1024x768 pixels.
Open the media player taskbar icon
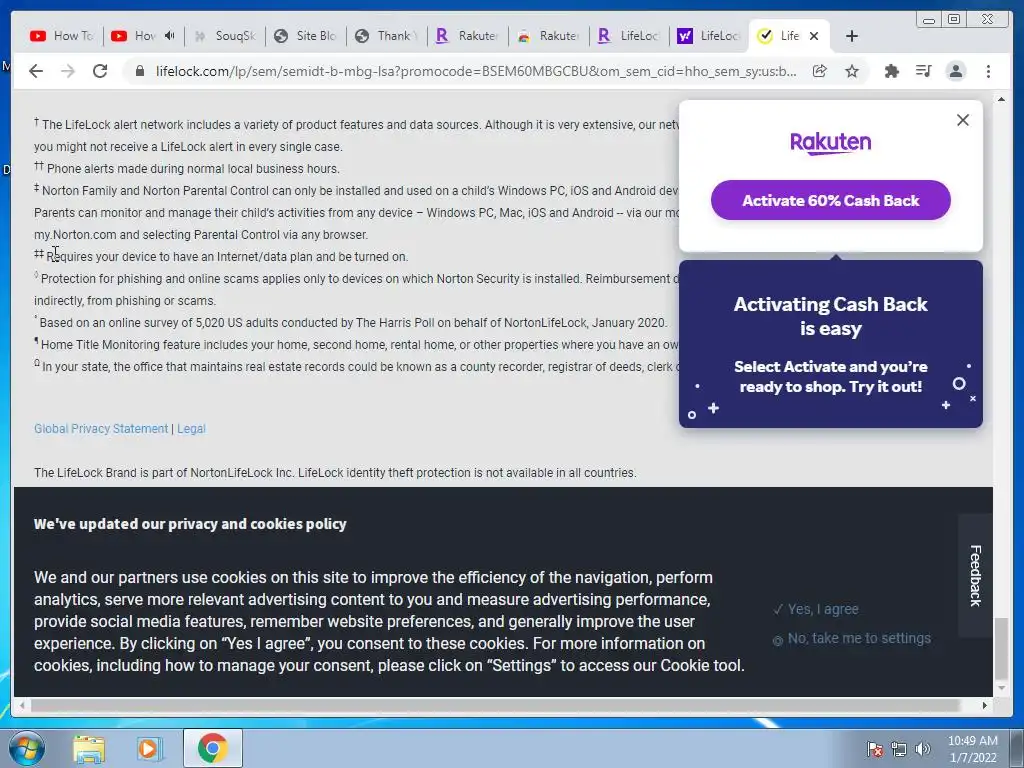pos(150,748)
